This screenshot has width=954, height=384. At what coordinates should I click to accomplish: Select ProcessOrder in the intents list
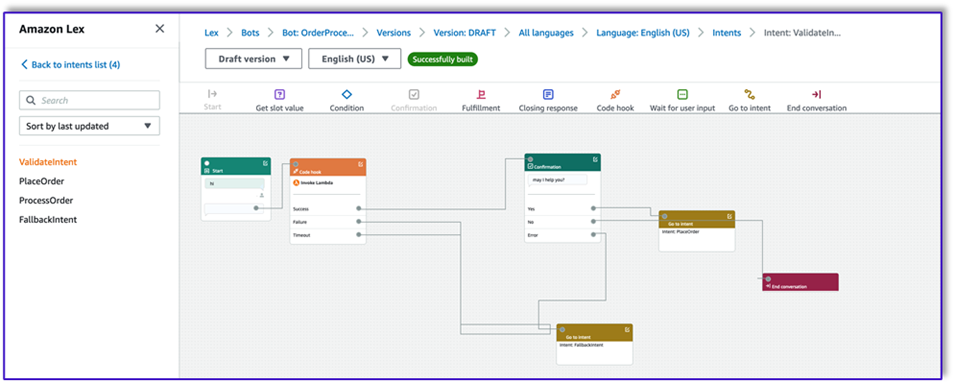coord(46,201)
